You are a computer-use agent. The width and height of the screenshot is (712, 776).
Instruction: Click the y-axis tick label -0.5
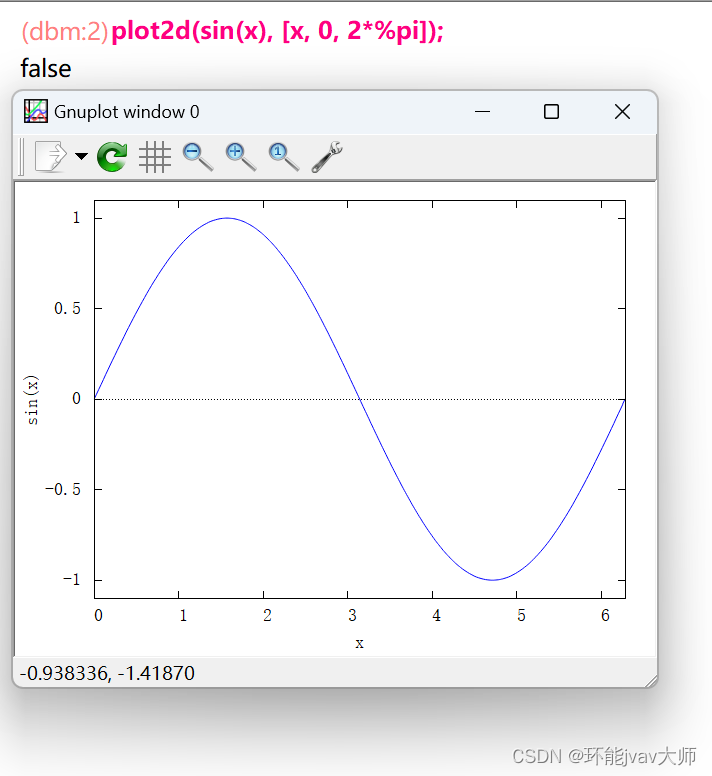[x=63, y=489]
